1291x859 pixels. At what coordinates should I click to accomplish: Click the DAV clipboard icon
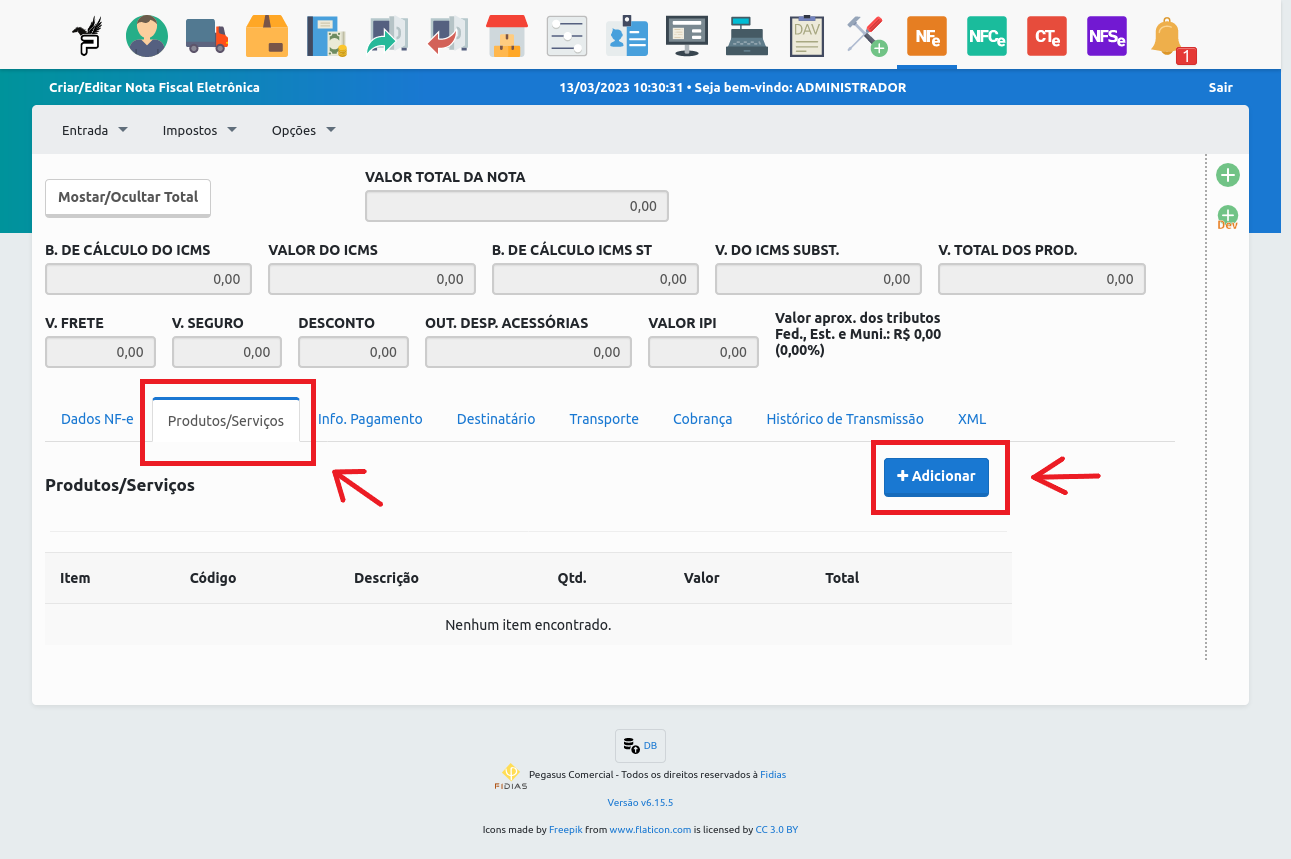tap(807, 36)
